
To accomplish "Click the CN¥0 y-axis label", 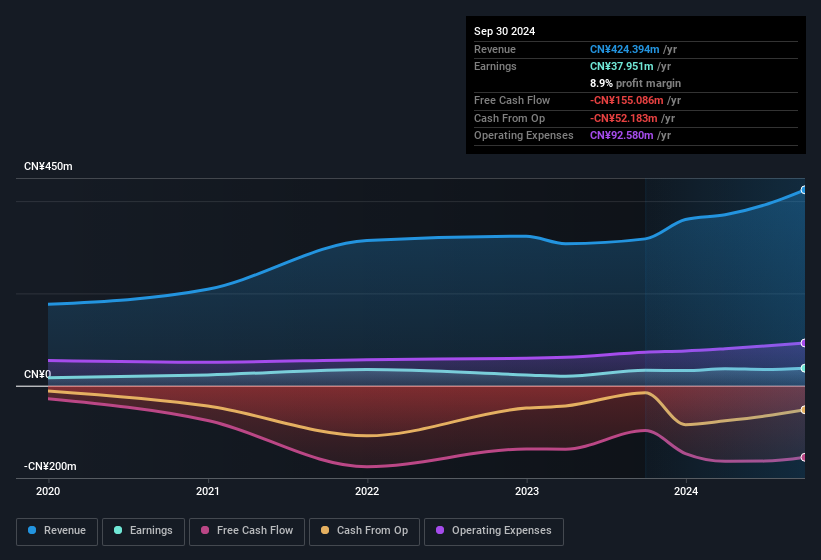I will [x=37, y=374].
